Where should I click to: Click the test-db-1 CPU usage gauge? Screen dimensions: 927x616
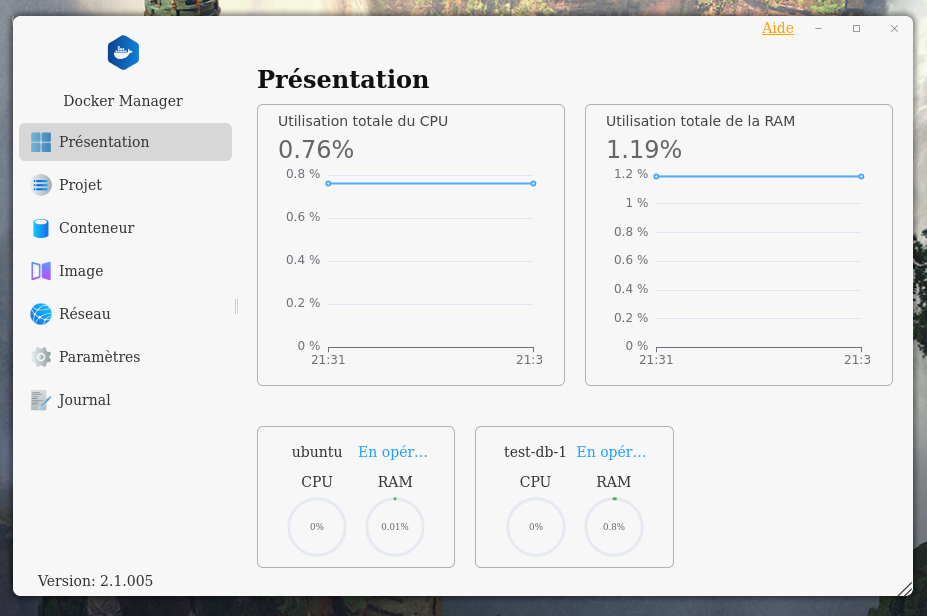click(536, 527)
